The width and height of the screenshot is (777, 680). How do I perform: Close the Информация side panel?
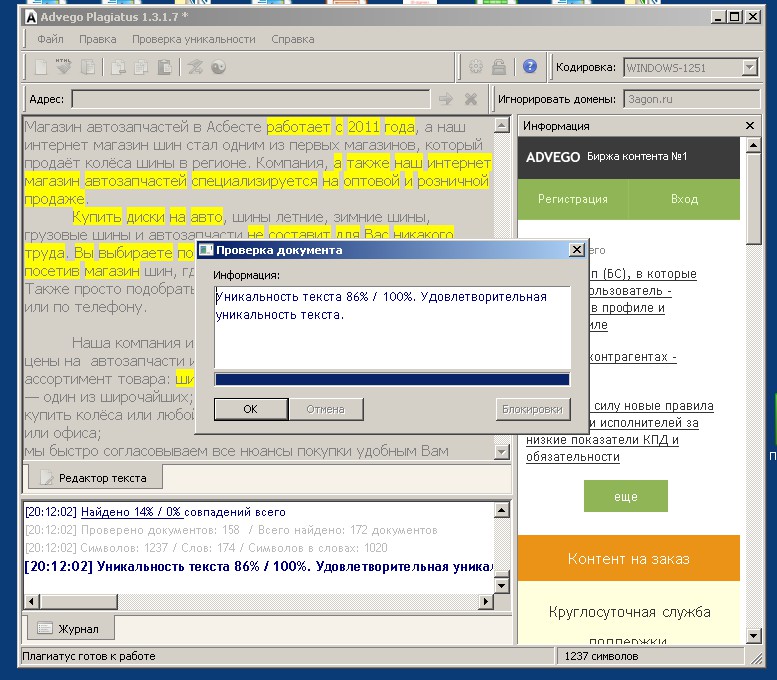click(x=750, y=126)
